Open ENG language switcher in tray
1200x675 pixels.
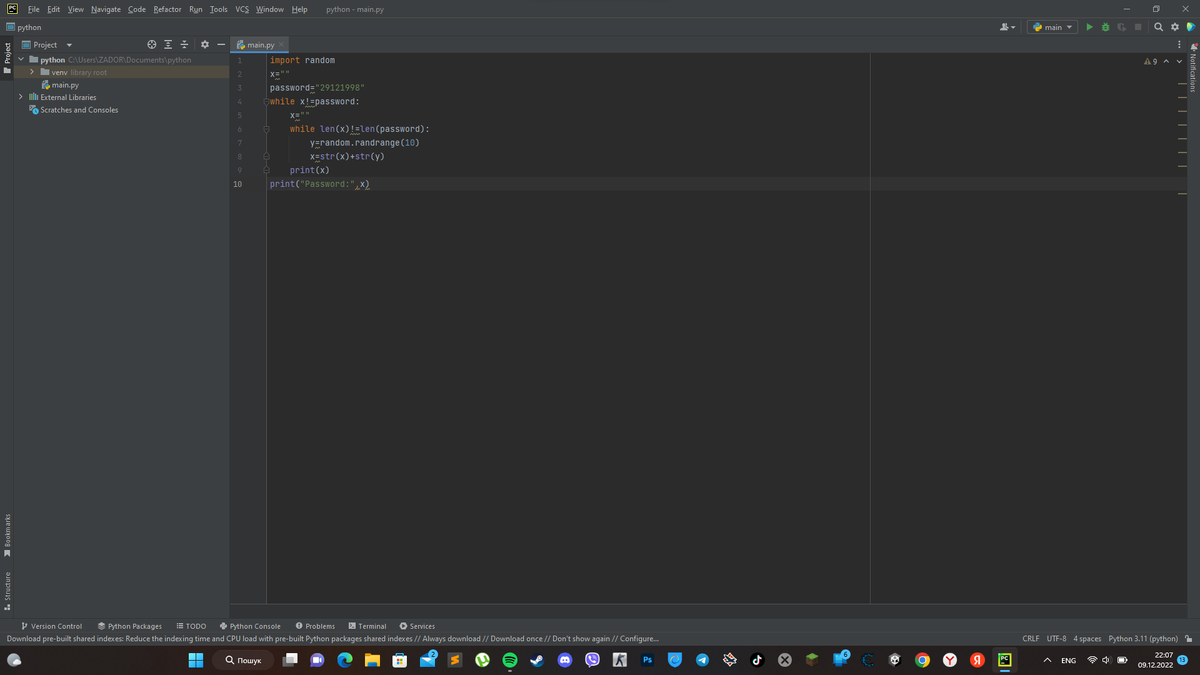coord(1068,660)
